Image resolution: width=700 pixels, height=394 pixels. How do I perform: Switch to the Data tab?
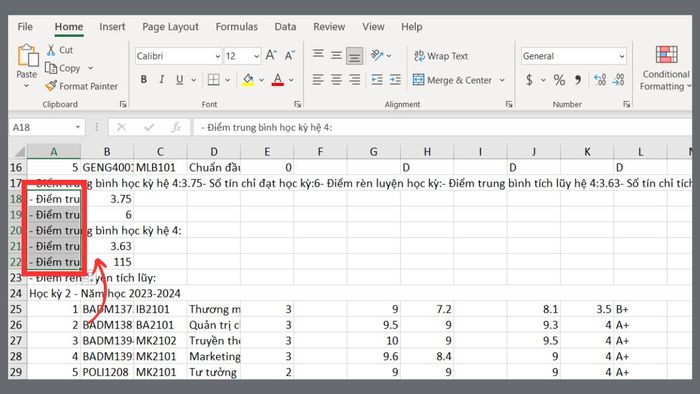(x=285, y=27)
